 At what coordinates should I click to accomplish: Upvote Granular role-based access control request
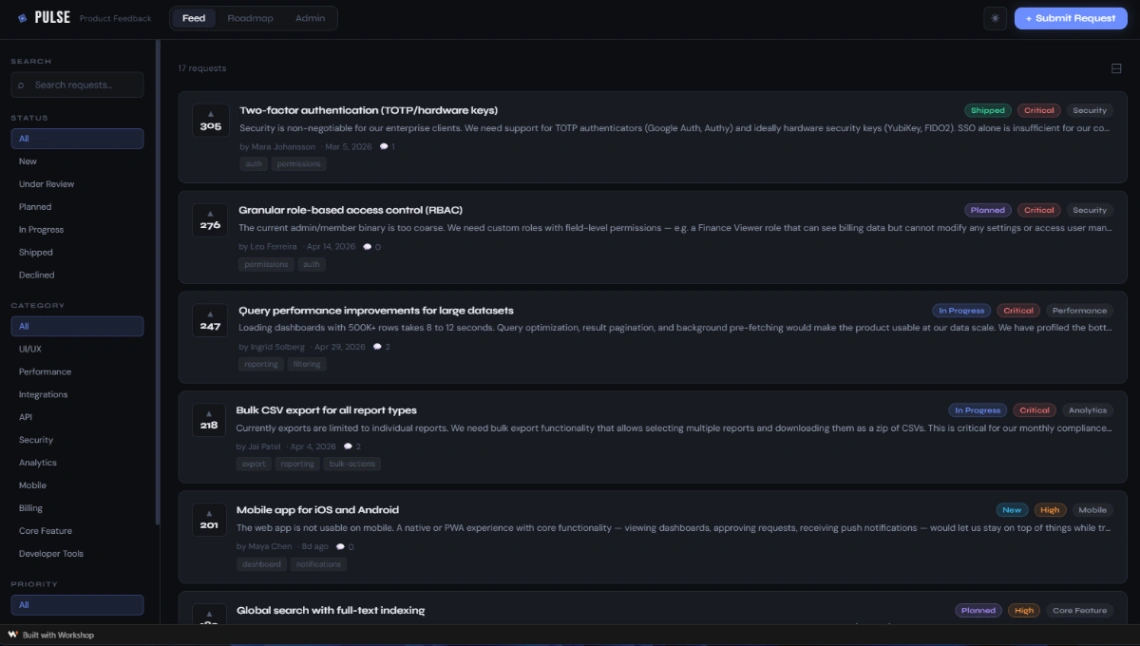pos(210,220)
